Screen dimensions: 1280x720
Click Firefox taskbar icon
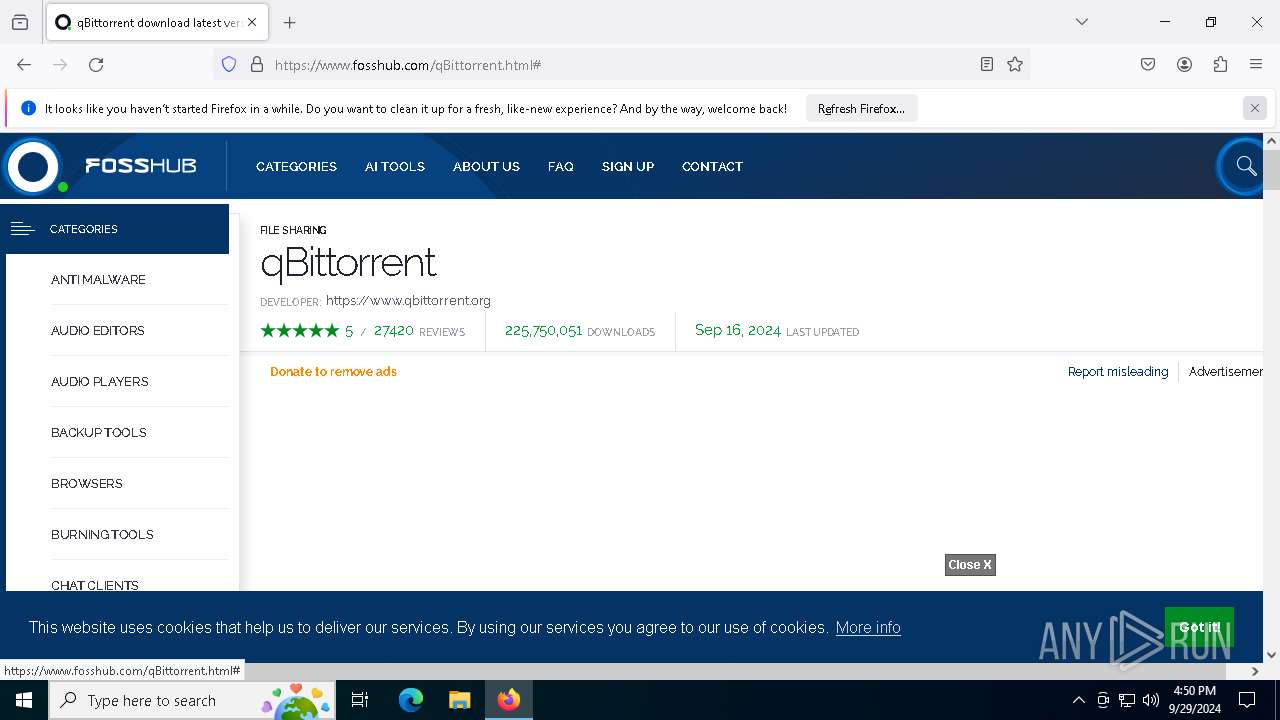(x=509, y=700)
